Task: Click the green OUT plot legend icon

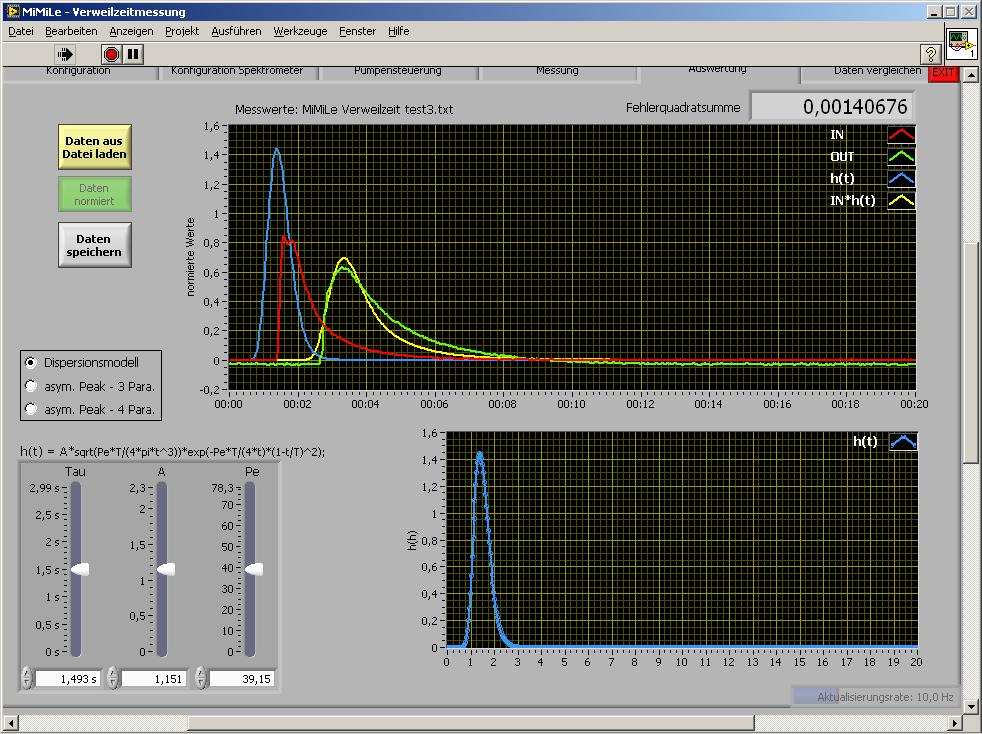Action: coord(901,157)
